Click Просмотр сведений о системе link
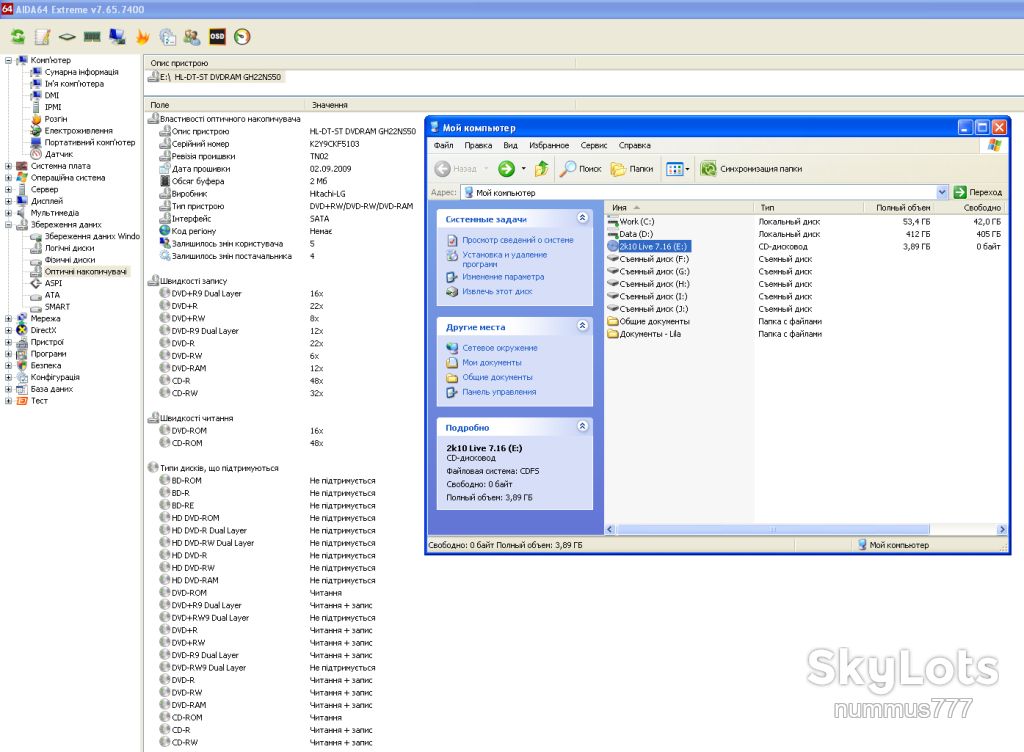1024x752 pixels. (x=518, y=240)
